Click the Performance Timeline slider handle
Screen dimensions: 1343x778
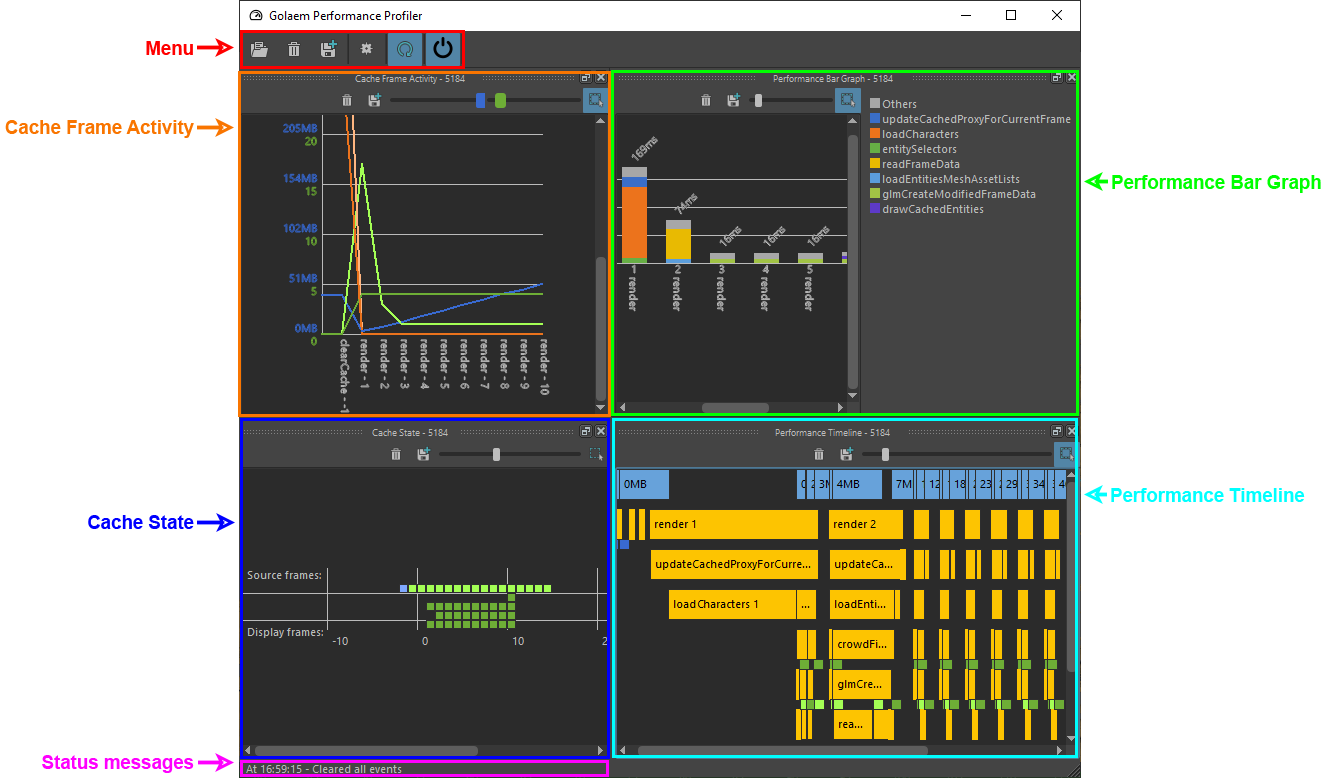[885, 454]
